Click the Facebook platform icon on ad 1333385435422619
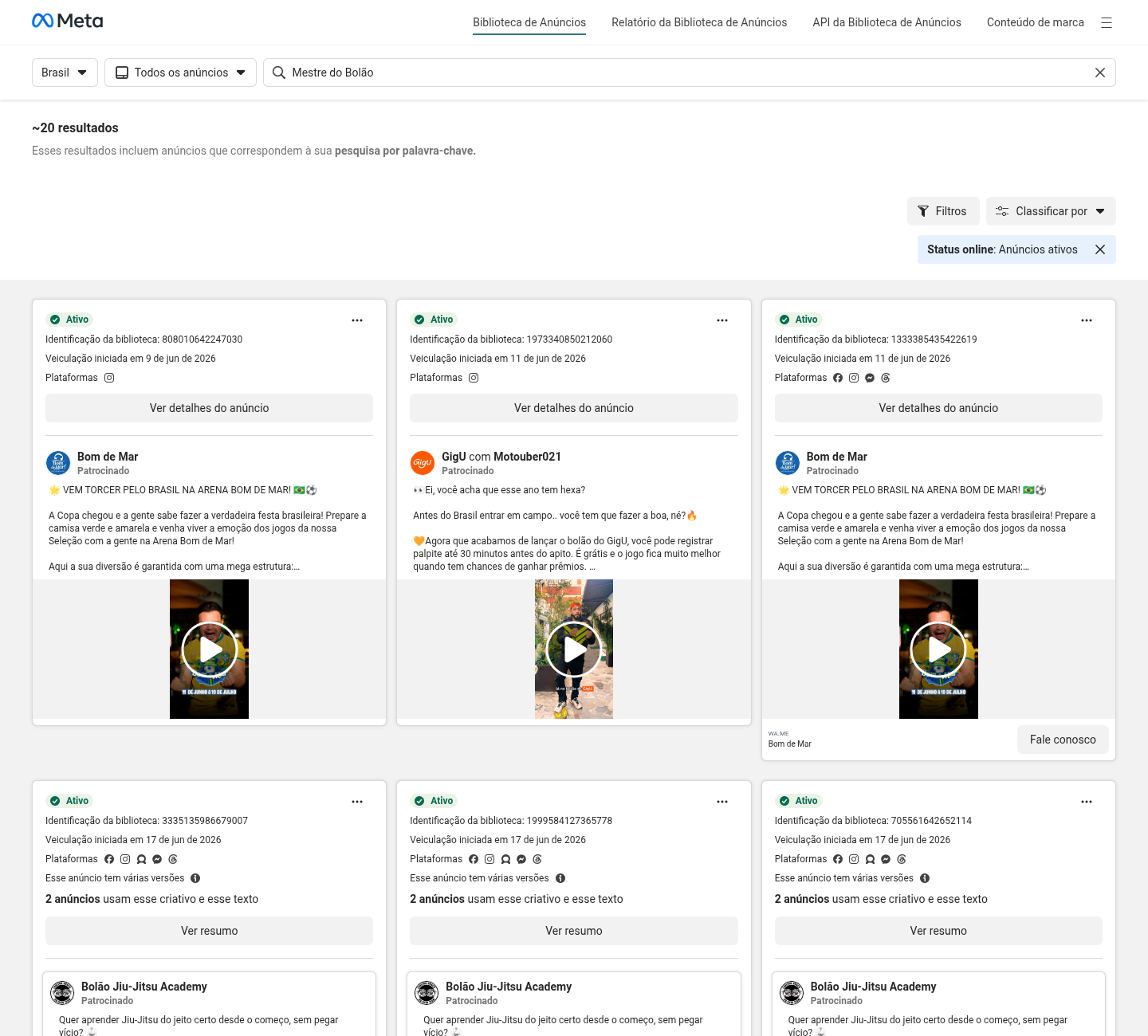Screen dimensions: 1148x1036 (x=838, y=378)
